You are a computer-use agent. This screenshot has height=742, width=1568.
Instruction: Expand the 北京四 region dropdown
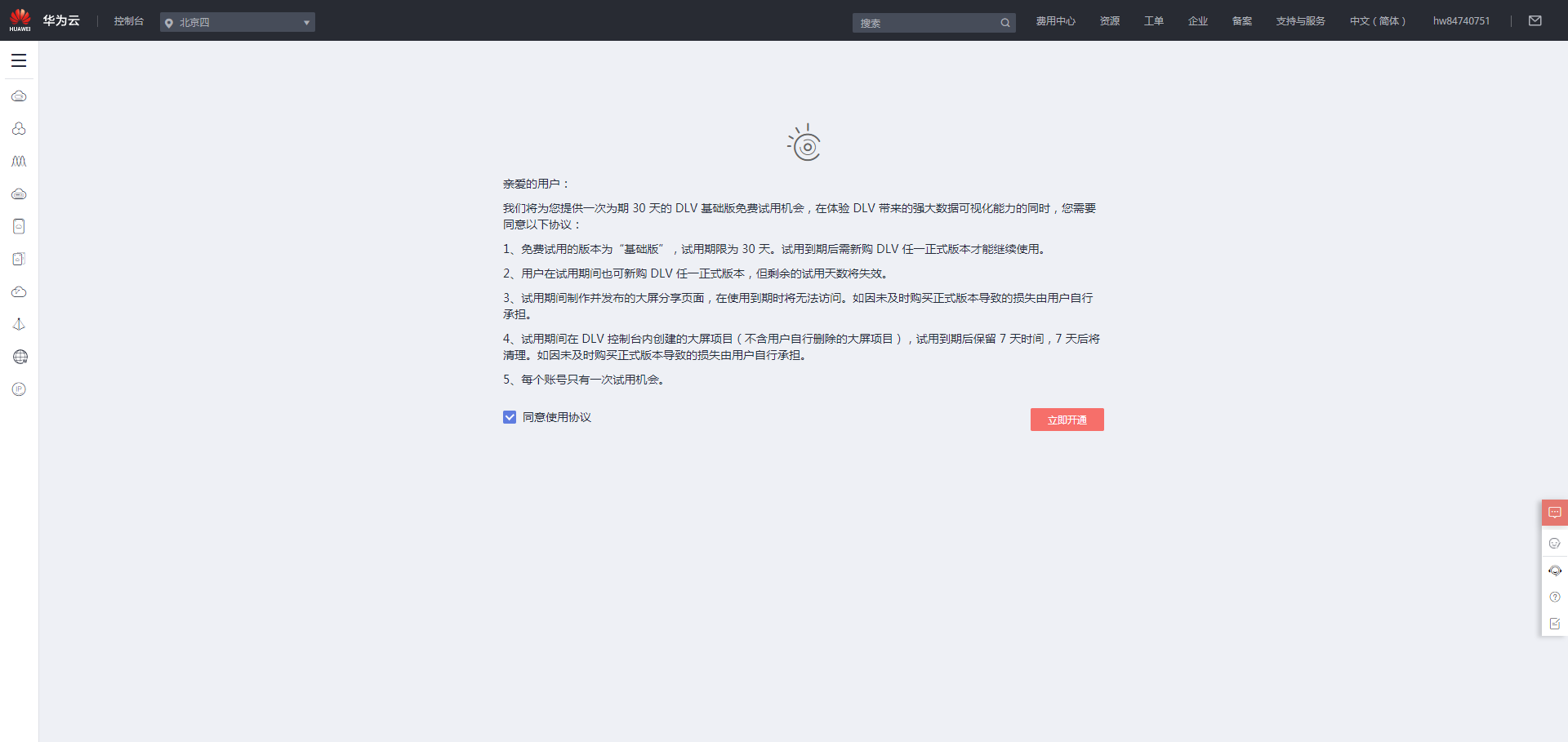pyautogui.click(x=238, y=22)
